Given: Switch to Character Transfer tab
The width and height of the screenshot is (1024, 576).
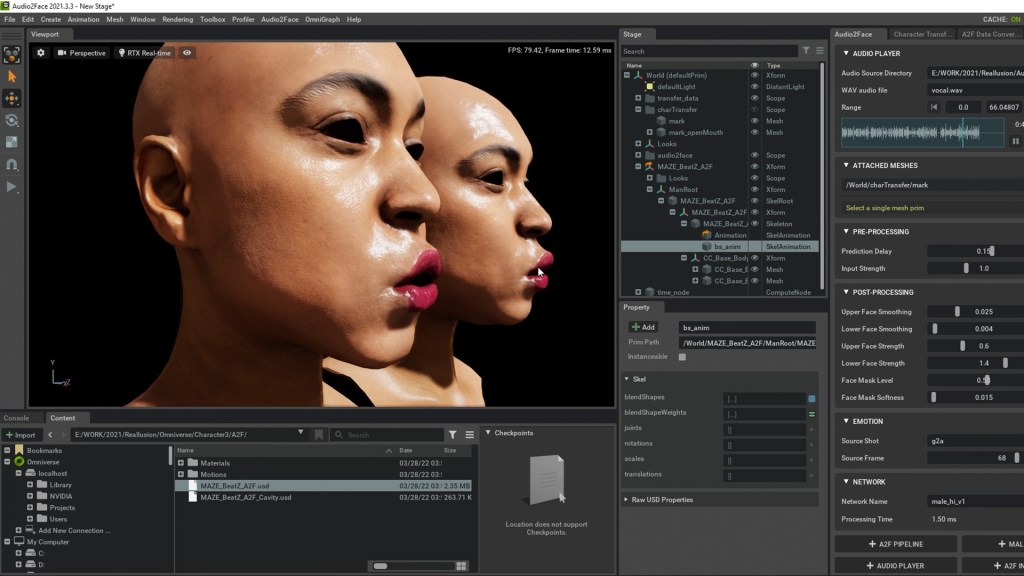Looking at the screenshot, I should (922, 34).
